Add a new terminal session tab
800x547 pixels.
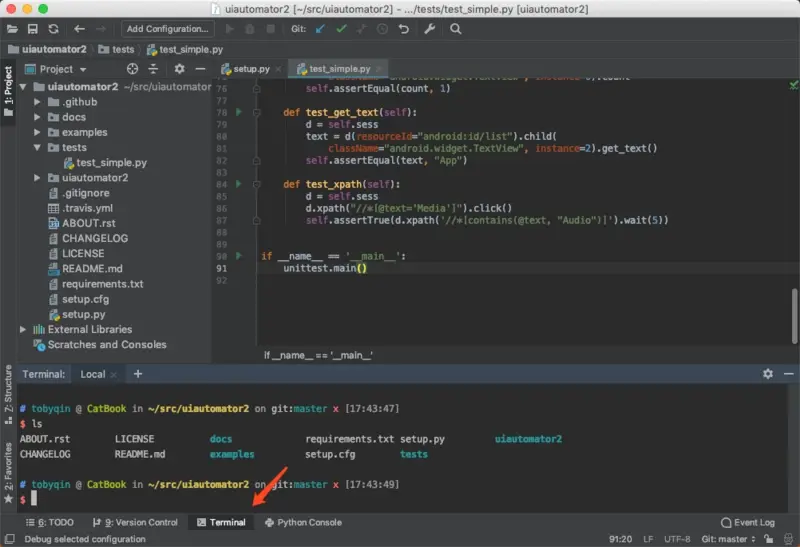(x=138, y=374)
